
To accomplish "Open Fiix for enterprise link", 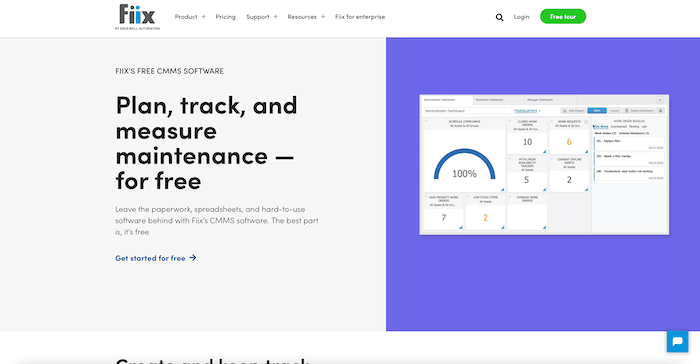I will 360,17.
